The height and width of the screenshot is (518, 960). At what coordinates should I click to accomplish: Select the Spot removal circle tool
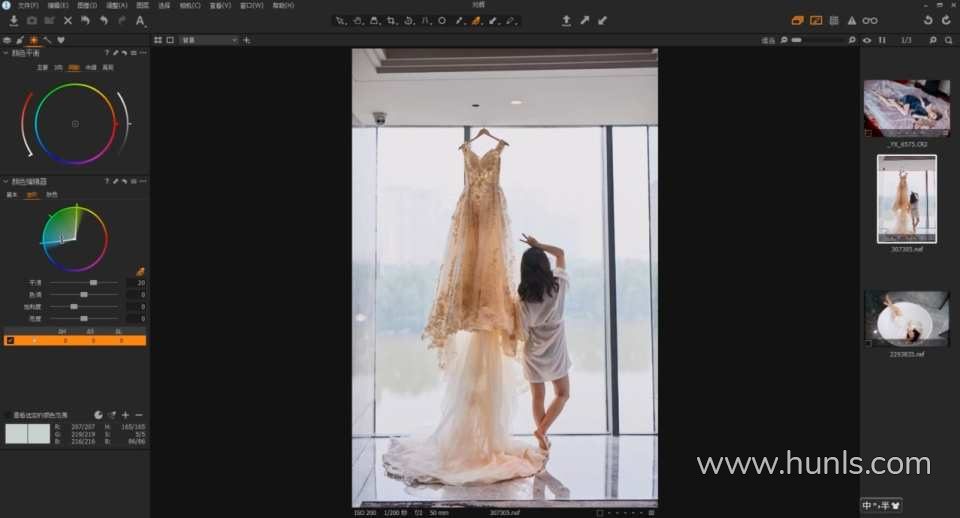click(442, 21)
